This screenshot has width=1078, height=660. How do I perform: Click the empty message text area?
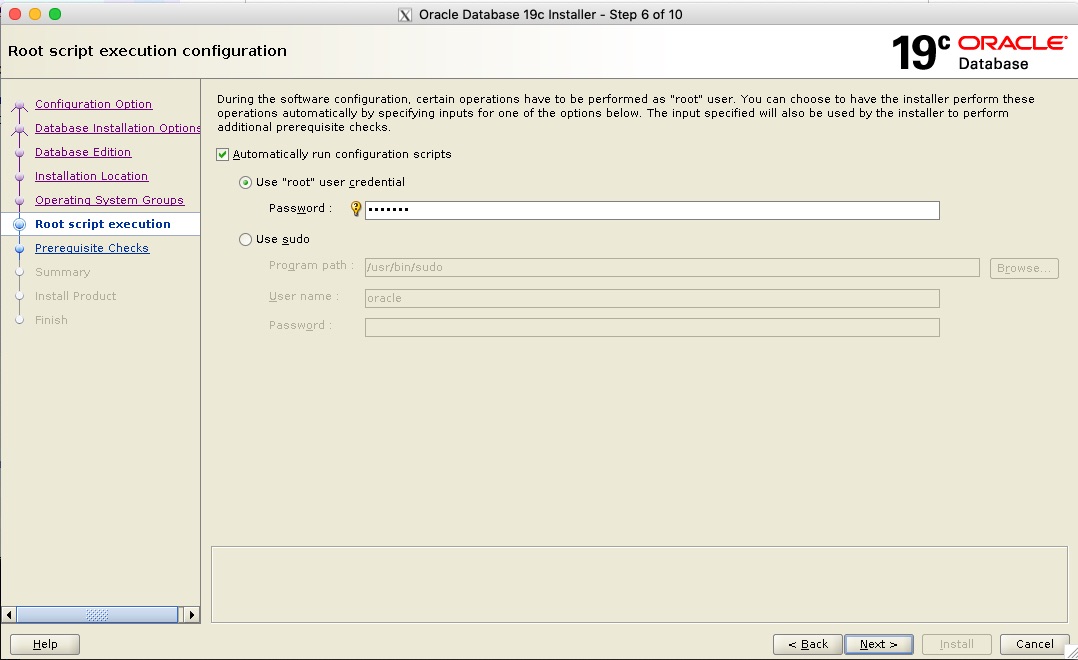click(639, 584)
